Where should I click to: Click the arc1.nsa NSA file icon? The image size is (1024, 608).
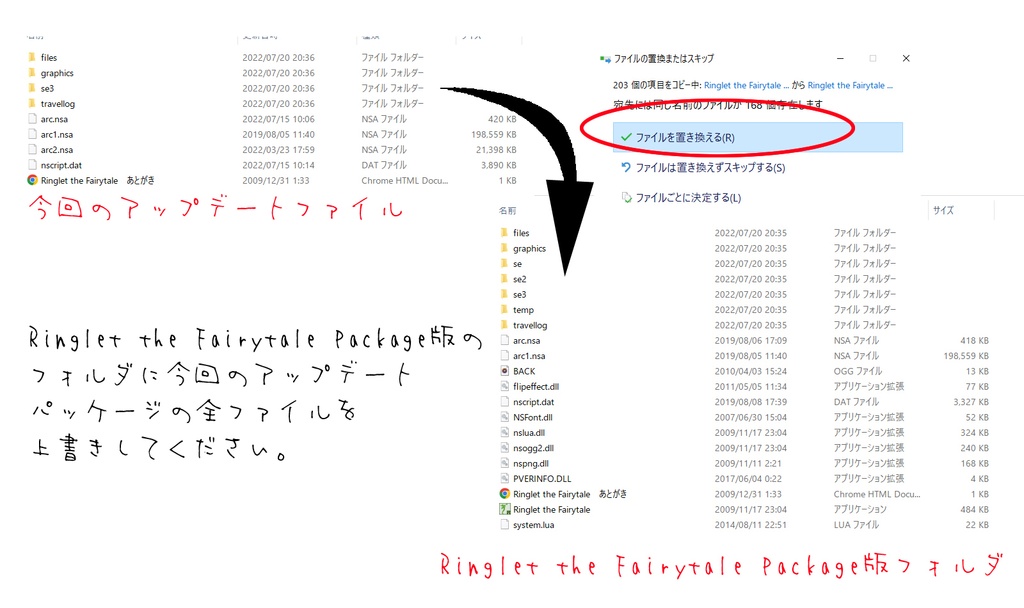click(x=530, y=355)
